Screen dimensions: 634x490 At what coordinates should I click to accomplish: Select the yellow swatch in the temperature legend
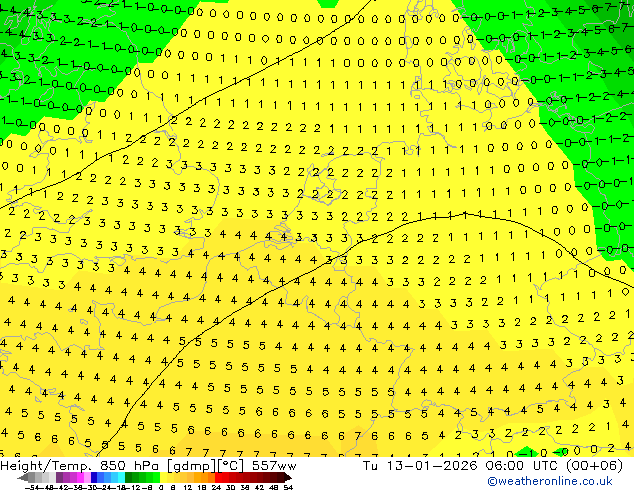(163, 478)
